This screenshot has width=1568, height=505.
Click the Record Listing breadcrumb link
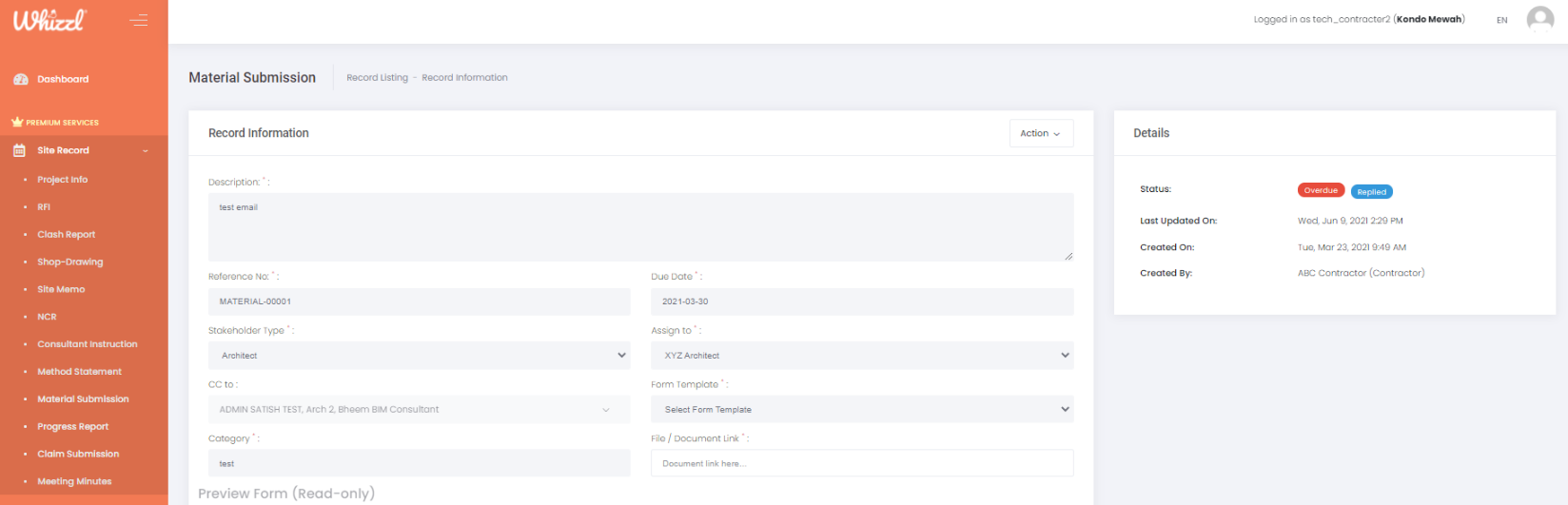[377, 78]
